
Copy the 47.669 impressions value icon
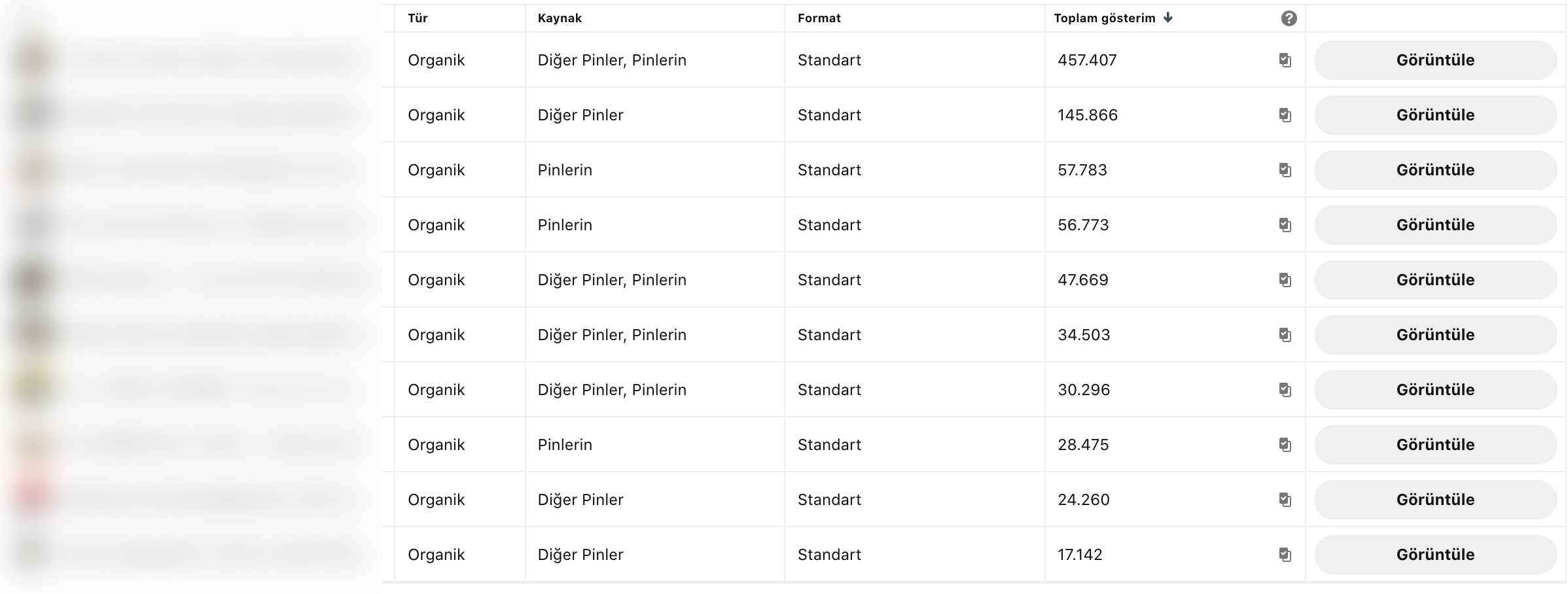1285,280
